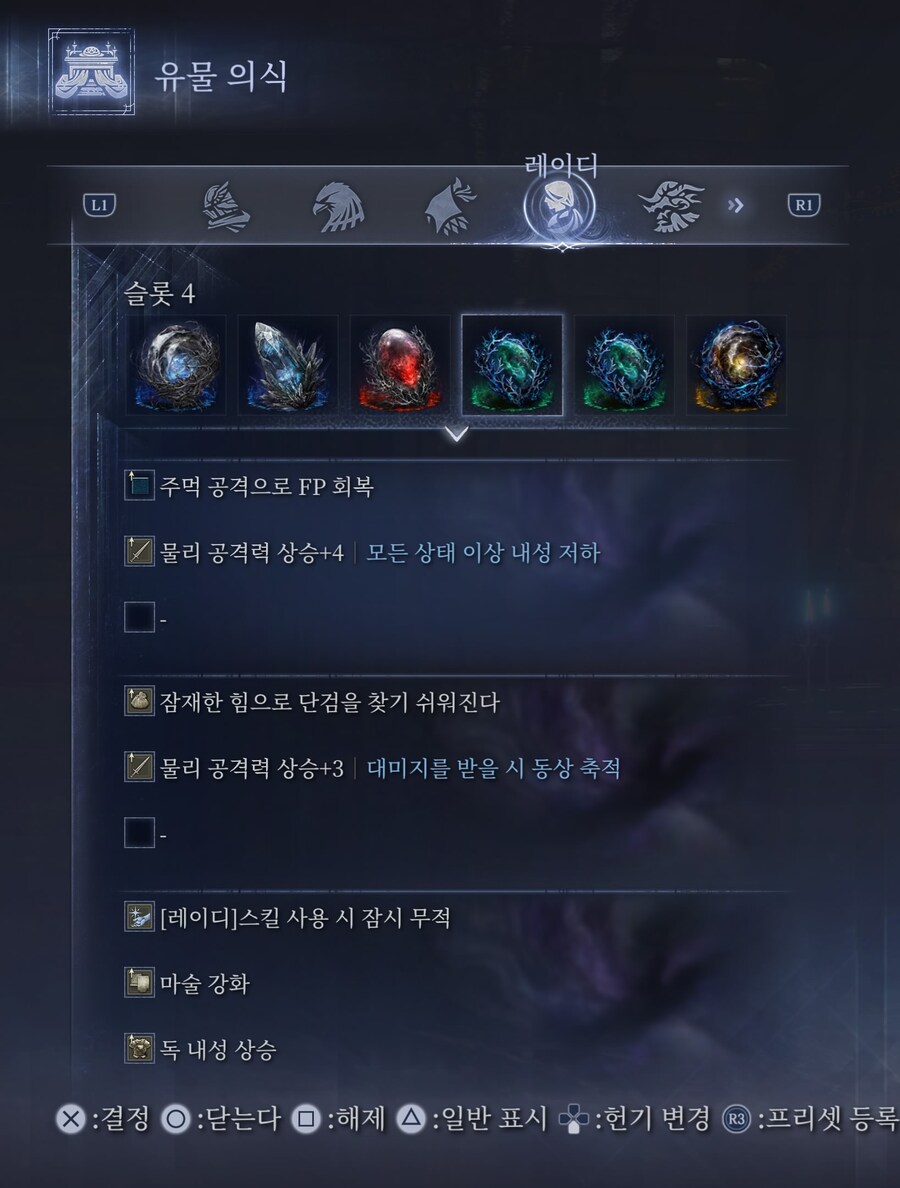
Task: Pick the pale blue crystal shard relic
Action: (x=287, y=365)
